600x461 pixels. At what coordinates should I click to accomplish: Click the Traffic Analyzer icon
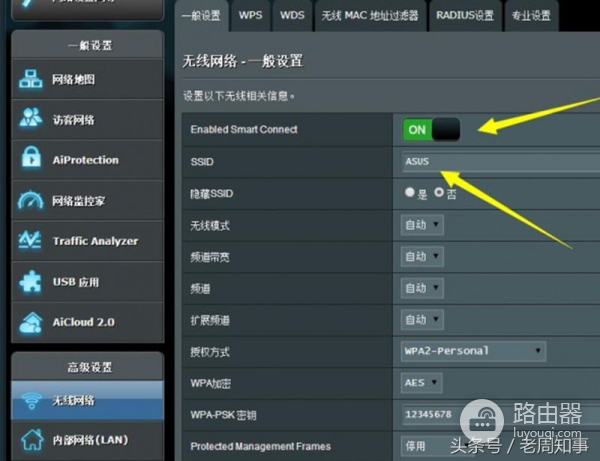click(31, 241)
